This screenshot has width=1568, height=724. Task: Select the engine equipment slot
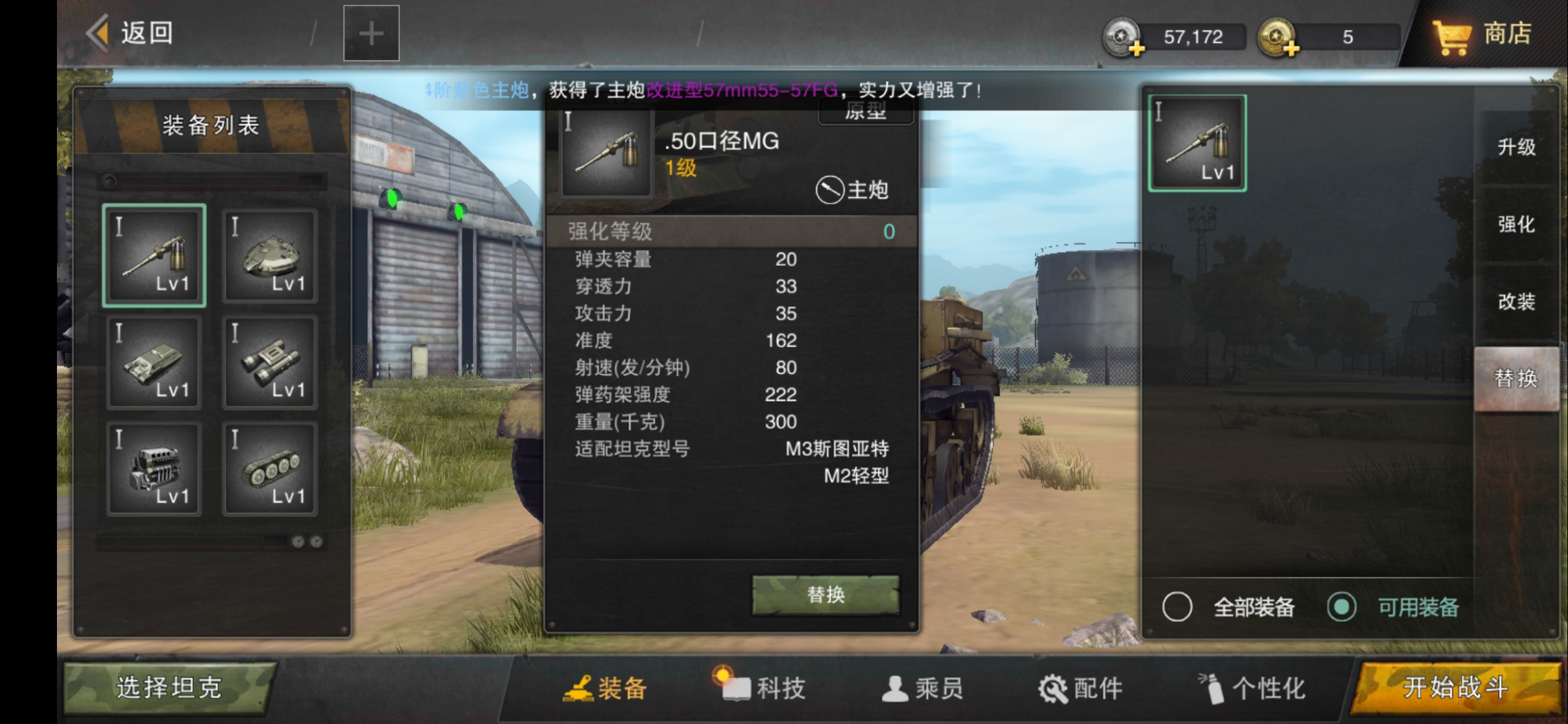click(154, 469)
